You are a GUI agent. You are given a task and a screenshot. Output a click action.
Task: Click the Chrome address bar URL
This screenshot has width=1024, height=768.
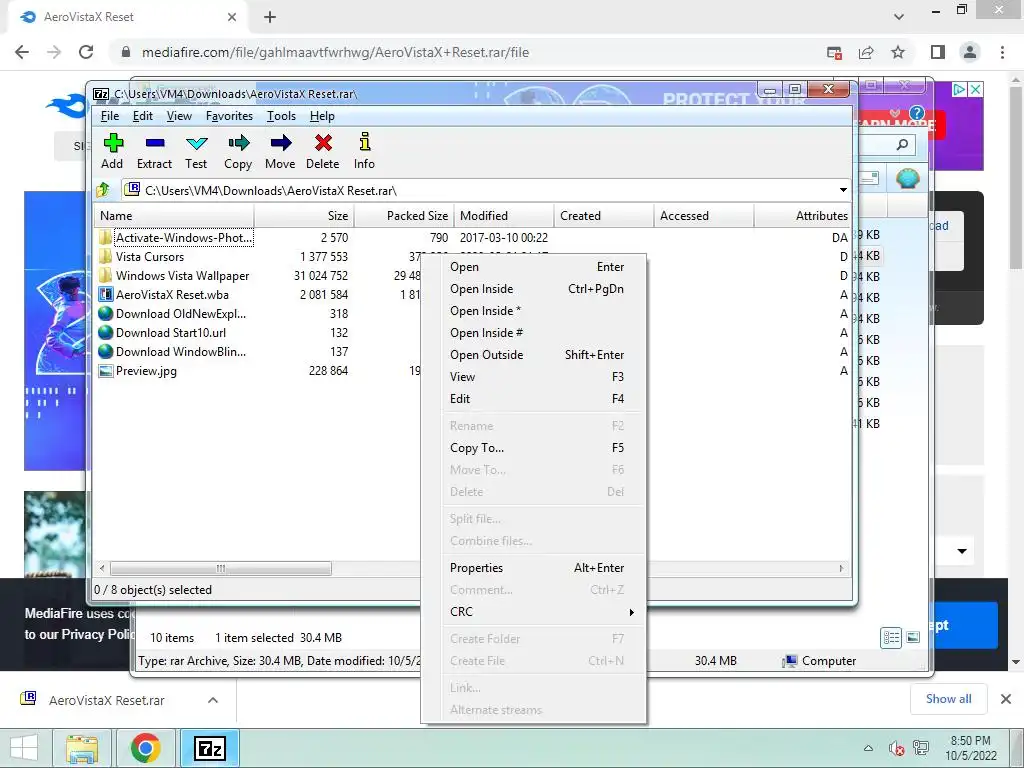(x=335, y=52)
